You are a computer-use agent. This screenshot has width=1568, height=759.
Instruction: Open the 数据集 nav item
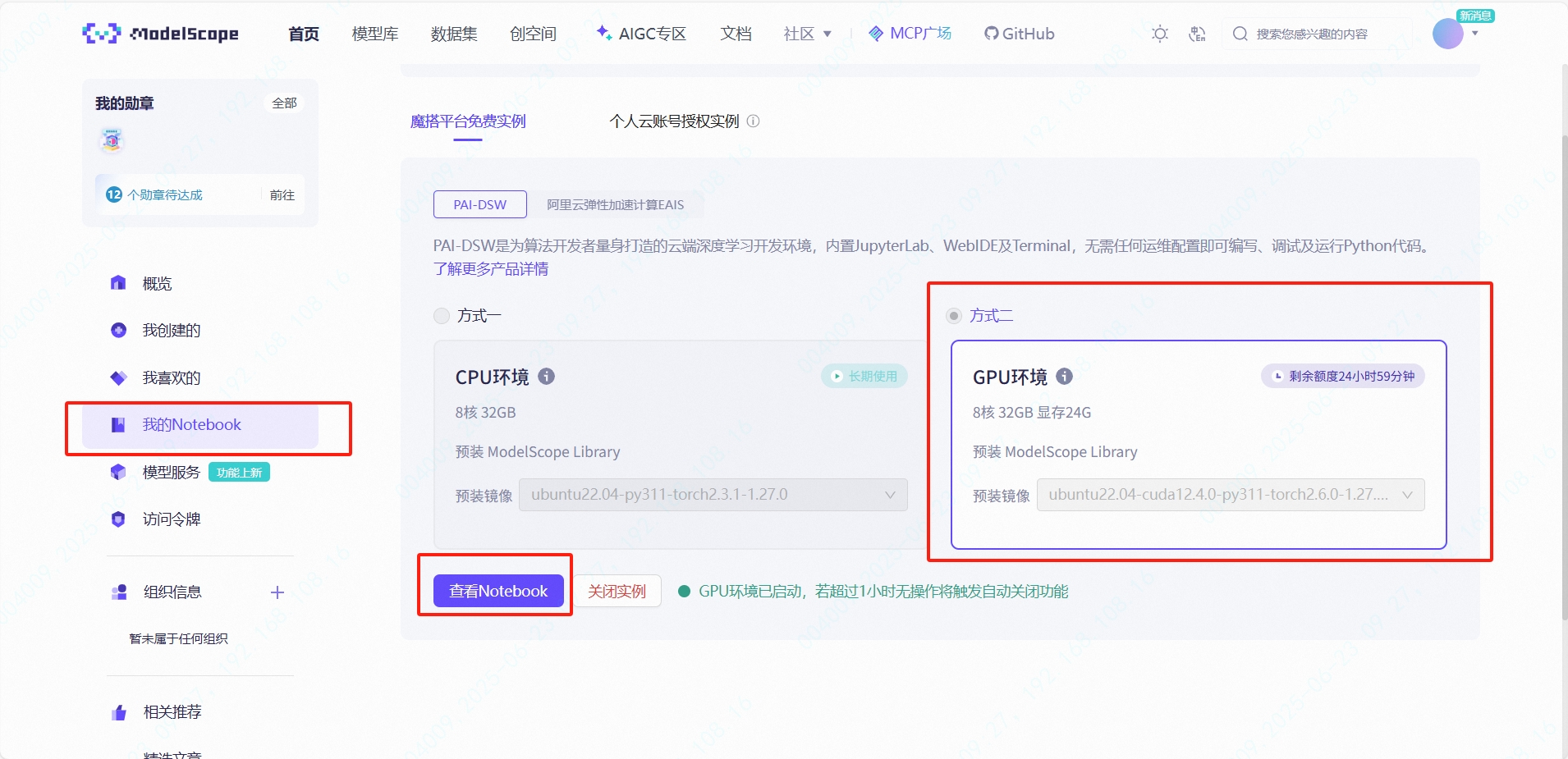[x=454, y=34]
